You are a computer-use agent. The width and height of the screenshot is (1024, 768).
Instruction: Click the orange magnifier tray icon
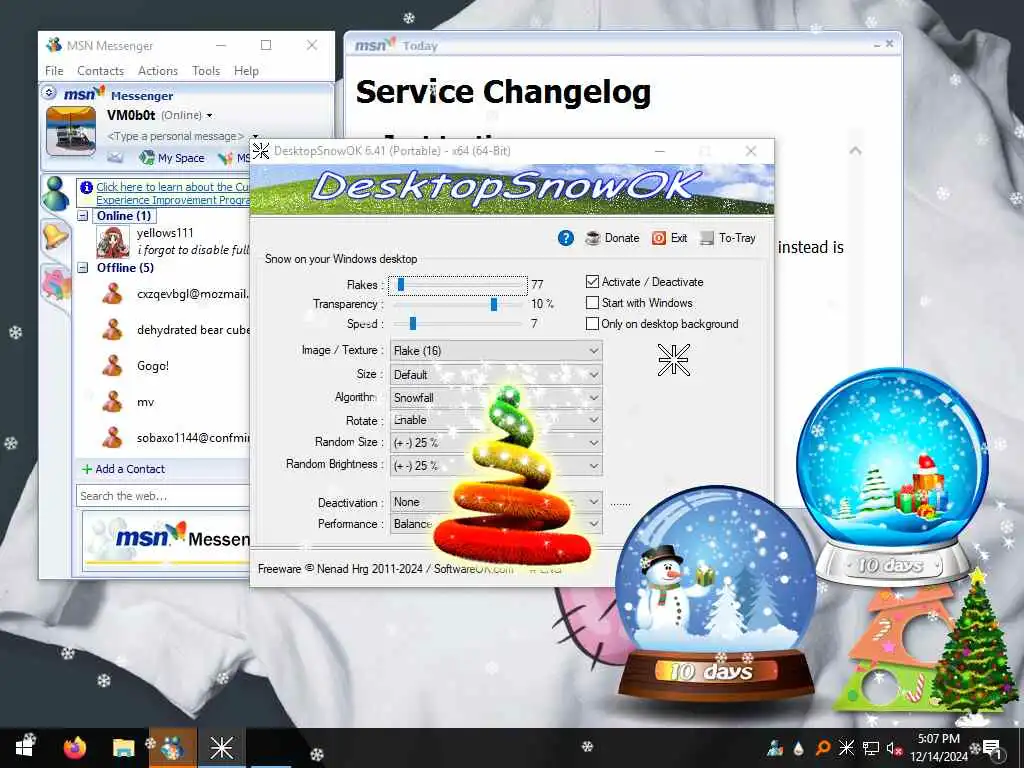[x=822, y=748]
